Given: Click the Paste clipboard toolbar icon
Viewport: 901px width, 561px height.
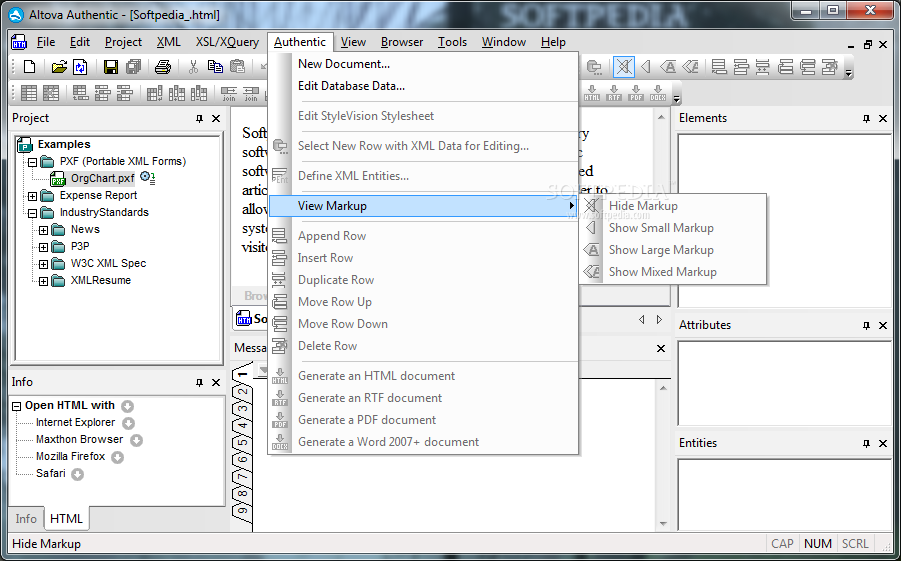Looking at the screenshot, I should (x=237, y=67).
